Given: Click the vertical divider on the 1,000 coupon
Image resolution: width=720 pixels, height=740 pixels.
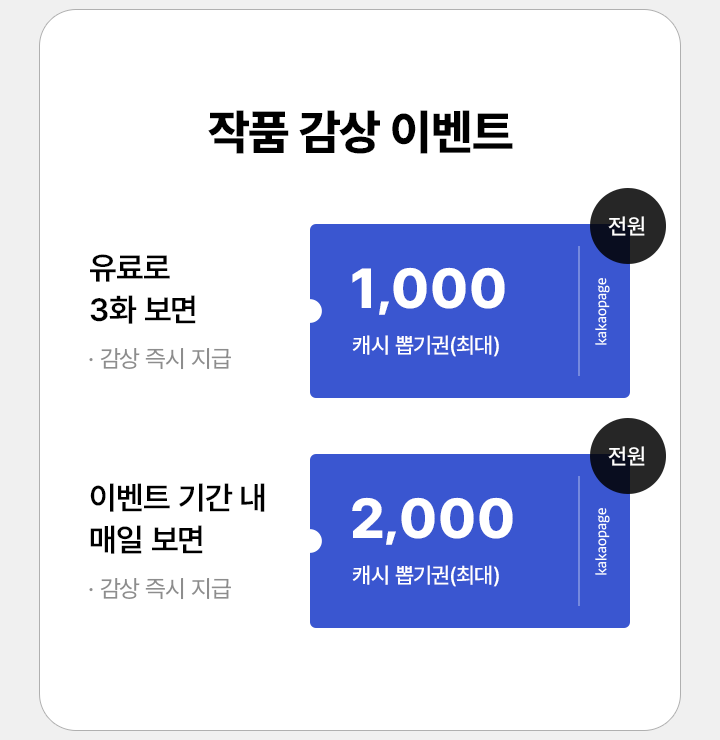Looking at the screenshot, I should pos(579,311).
